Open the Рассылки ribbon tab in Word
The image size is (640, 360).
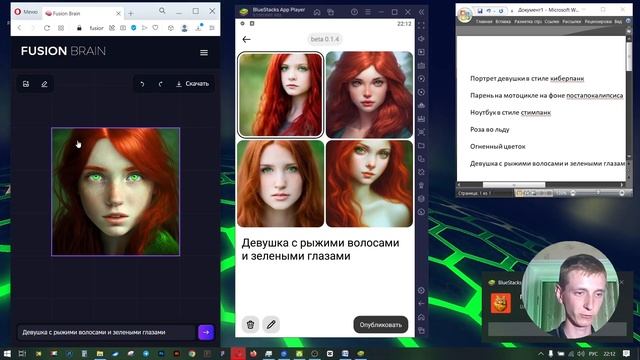[571, 22]
